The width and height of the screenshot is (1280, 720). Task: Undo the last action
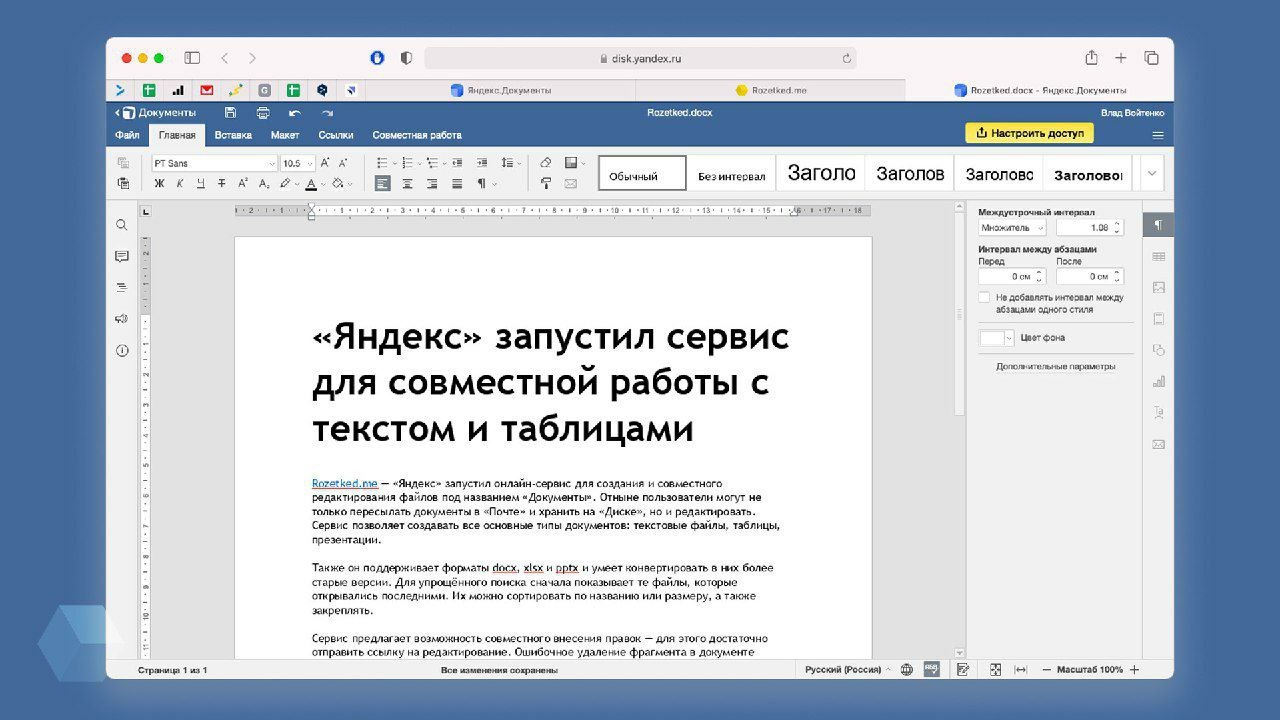(x=295, y=113)
